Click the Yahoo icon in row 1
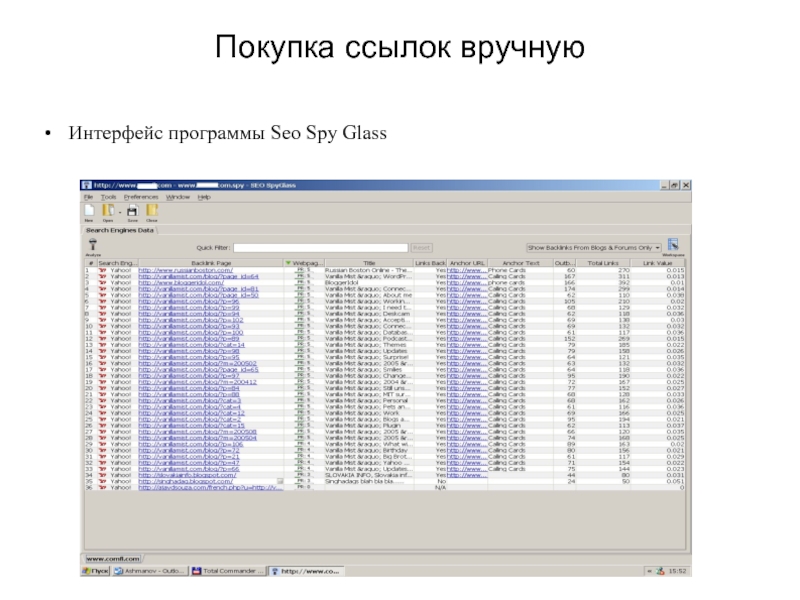Viewport: 800px width, 600px height. click(x=103, y=270)
